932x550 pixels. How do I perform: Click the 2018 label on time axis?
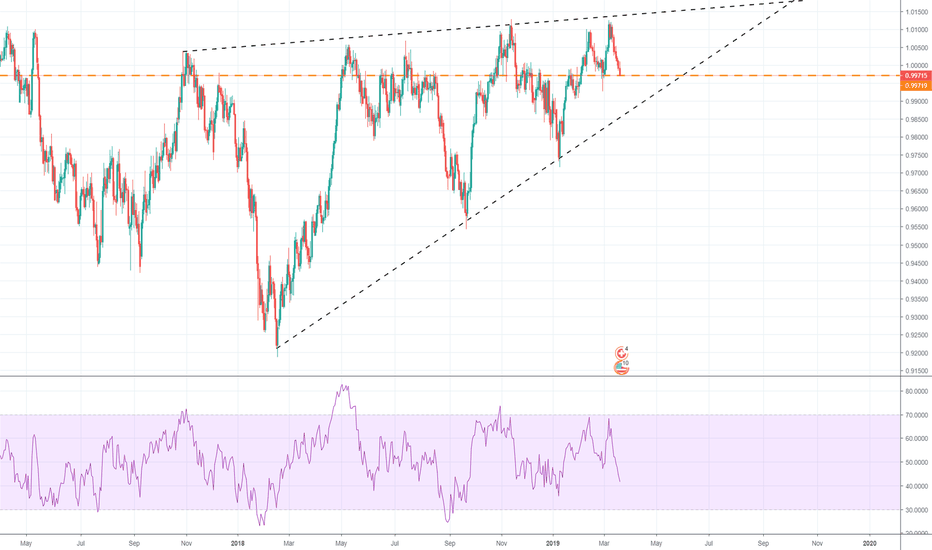point(238,543)
